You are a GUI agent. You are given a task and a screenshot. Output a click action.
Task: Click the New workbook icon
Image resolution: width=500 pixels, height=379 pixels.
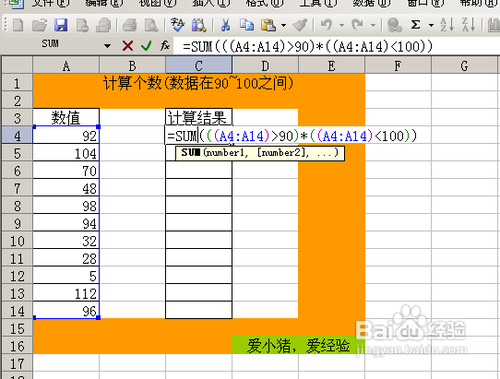18,25
